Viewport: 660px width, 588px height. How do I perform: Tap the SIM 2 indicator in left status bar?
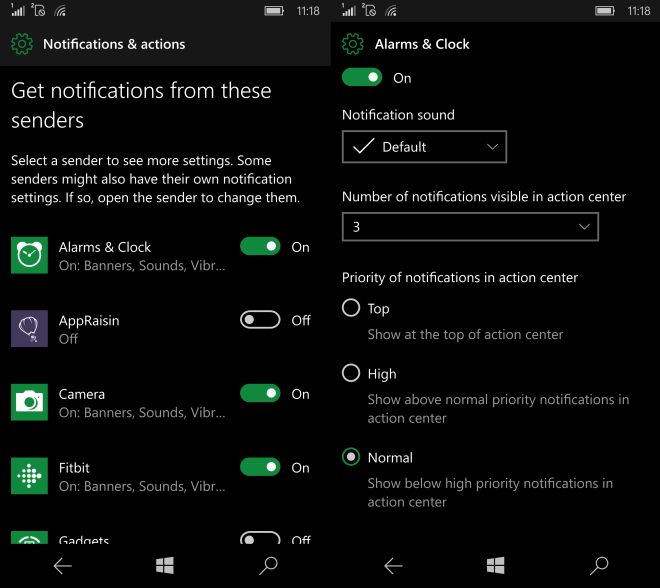click(x=38, y=10)
